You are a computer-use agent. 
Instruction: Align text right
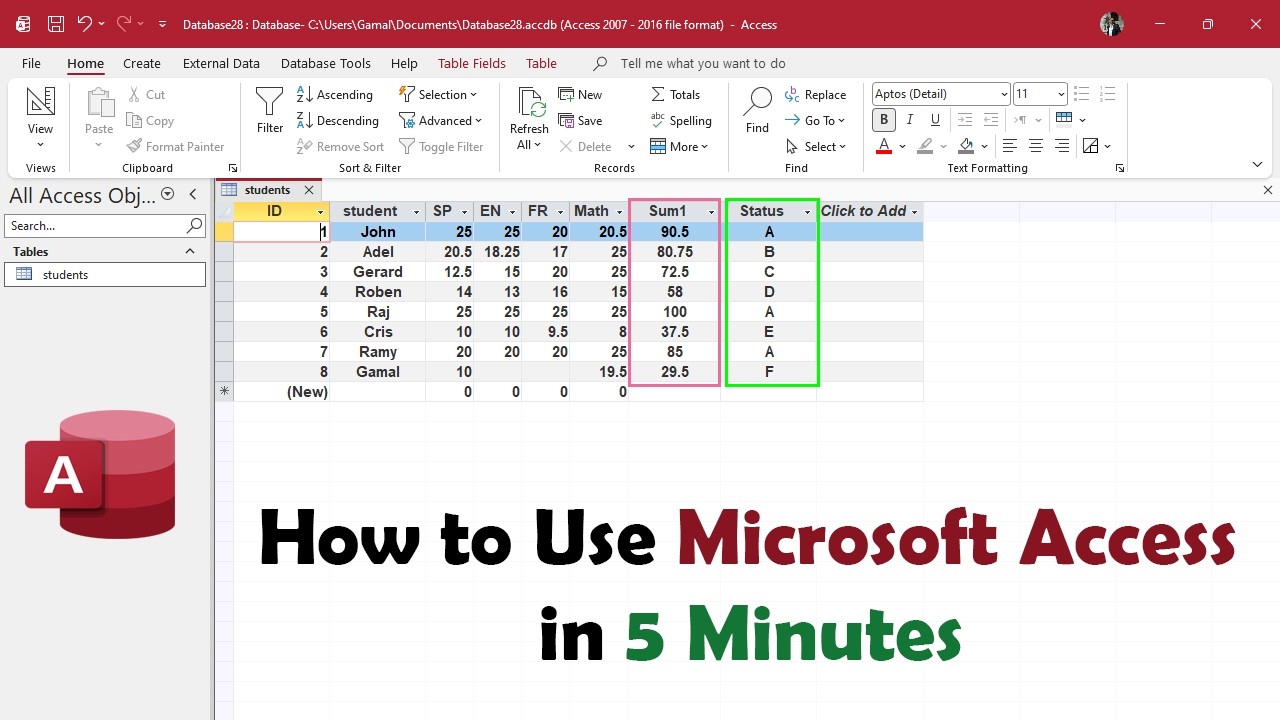1062,146
